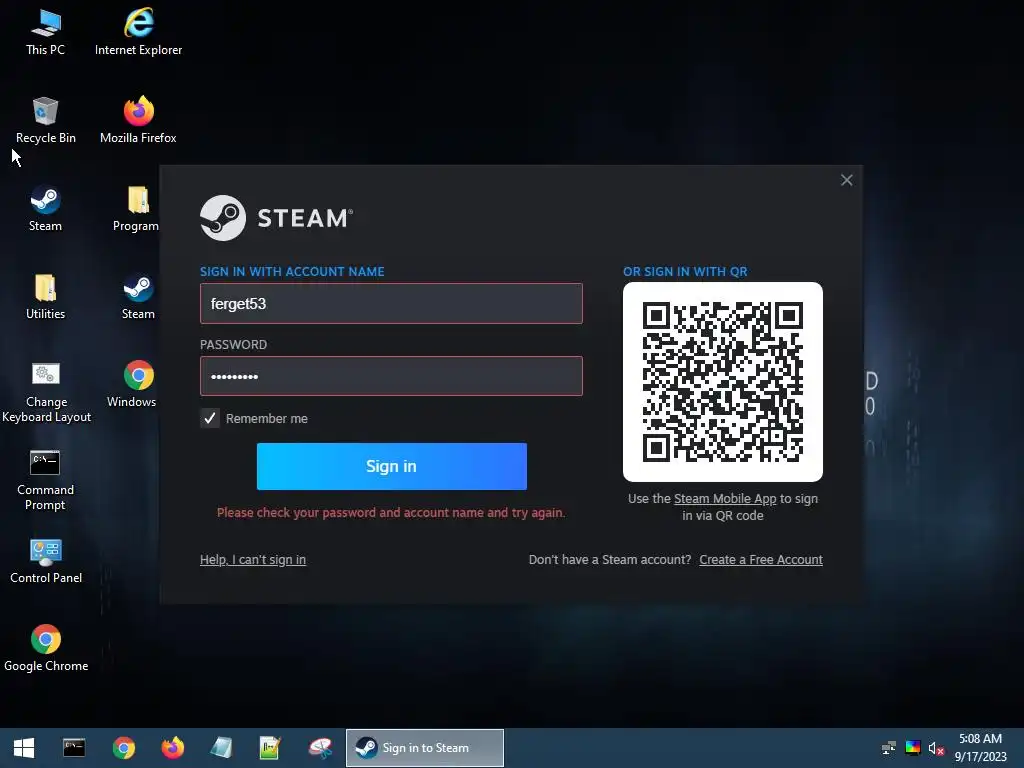
Task: Click Sign in to Steam taskbar button
Action: coord(424,748)
